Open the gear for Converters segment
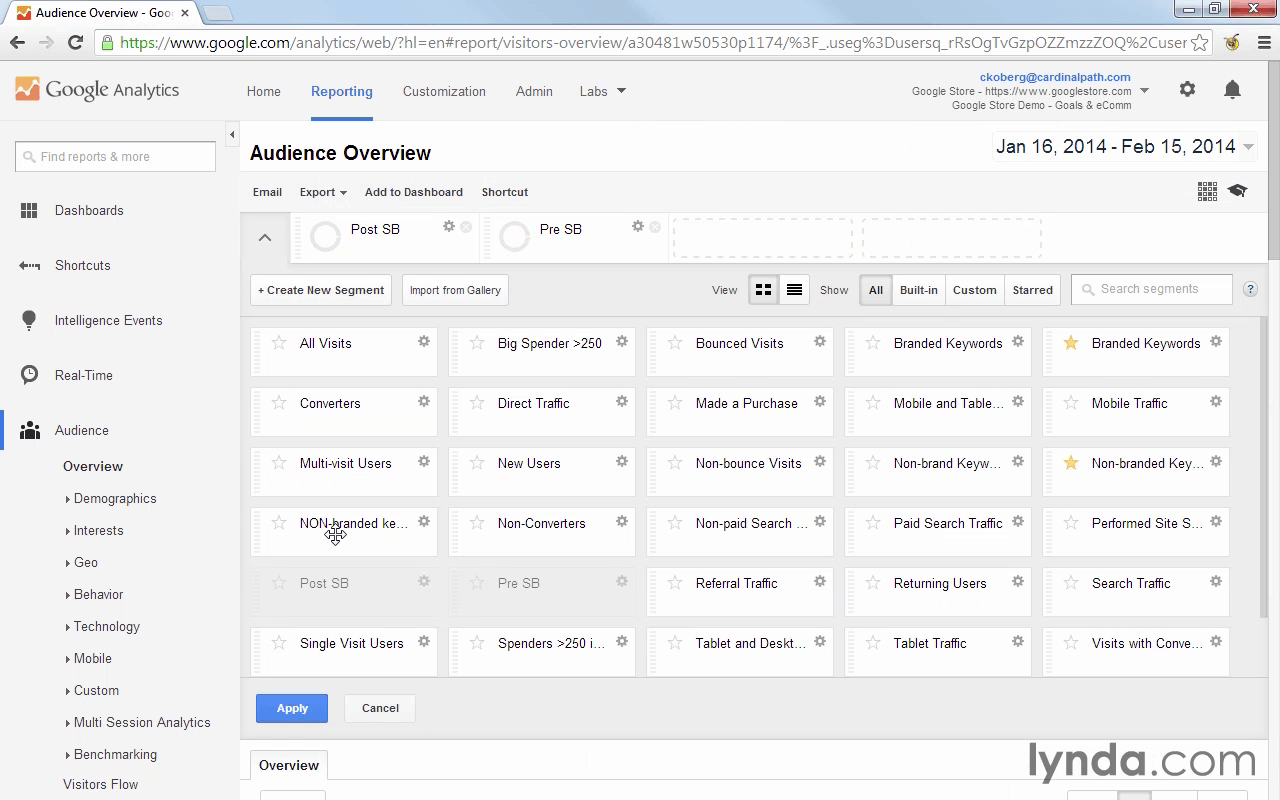1280x800 pixels. (x=424, y=401)
